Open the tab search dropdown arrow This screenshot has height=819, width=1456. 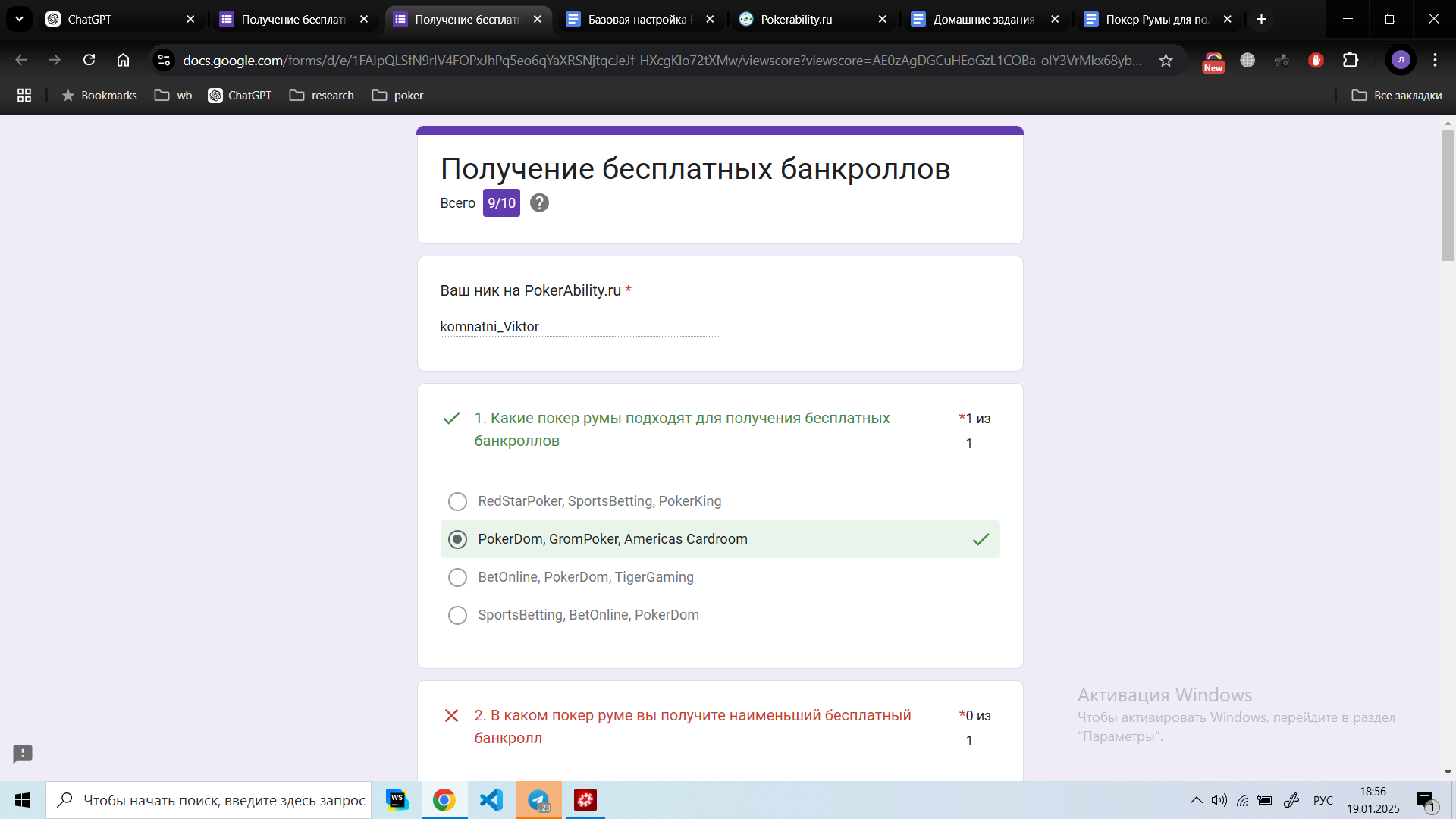(x=19, y=19)
